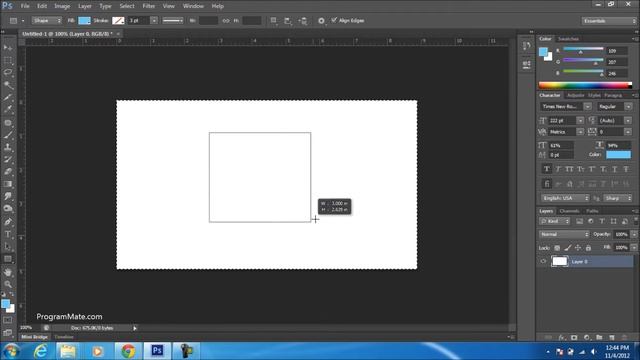Toggle lock image pixels
This screenshot has height=360, width=640.
(x=568, y=248)
